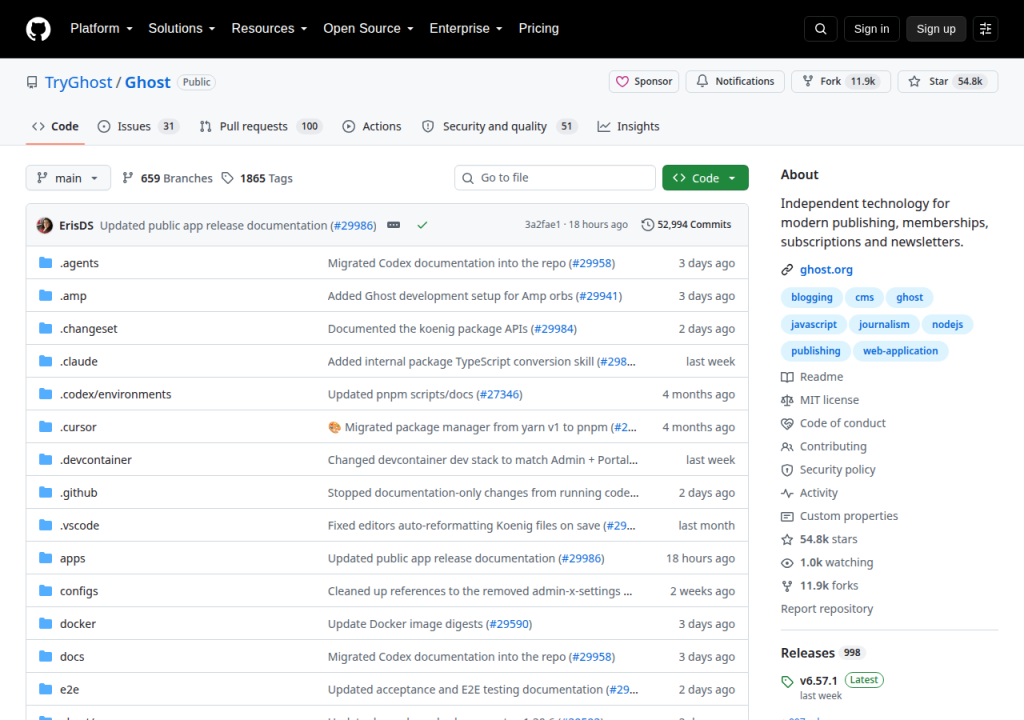This screenshot has width=1024, height=720.
Task: Expand the Platform menu
Action: pos(101,29)
